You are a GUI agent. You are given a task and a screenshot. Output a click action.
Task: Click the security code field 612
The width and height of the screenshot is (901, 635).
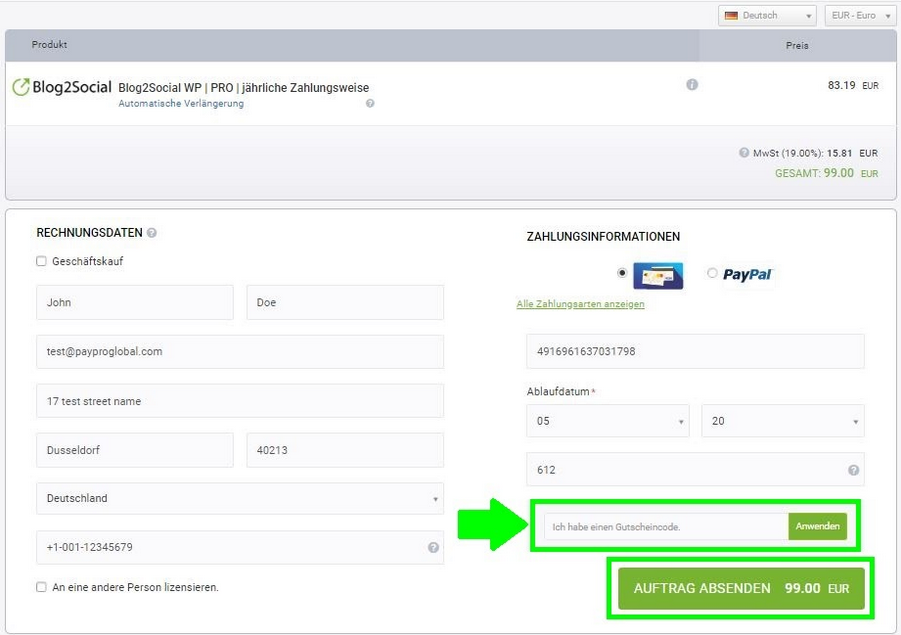(x=695, y=469)
